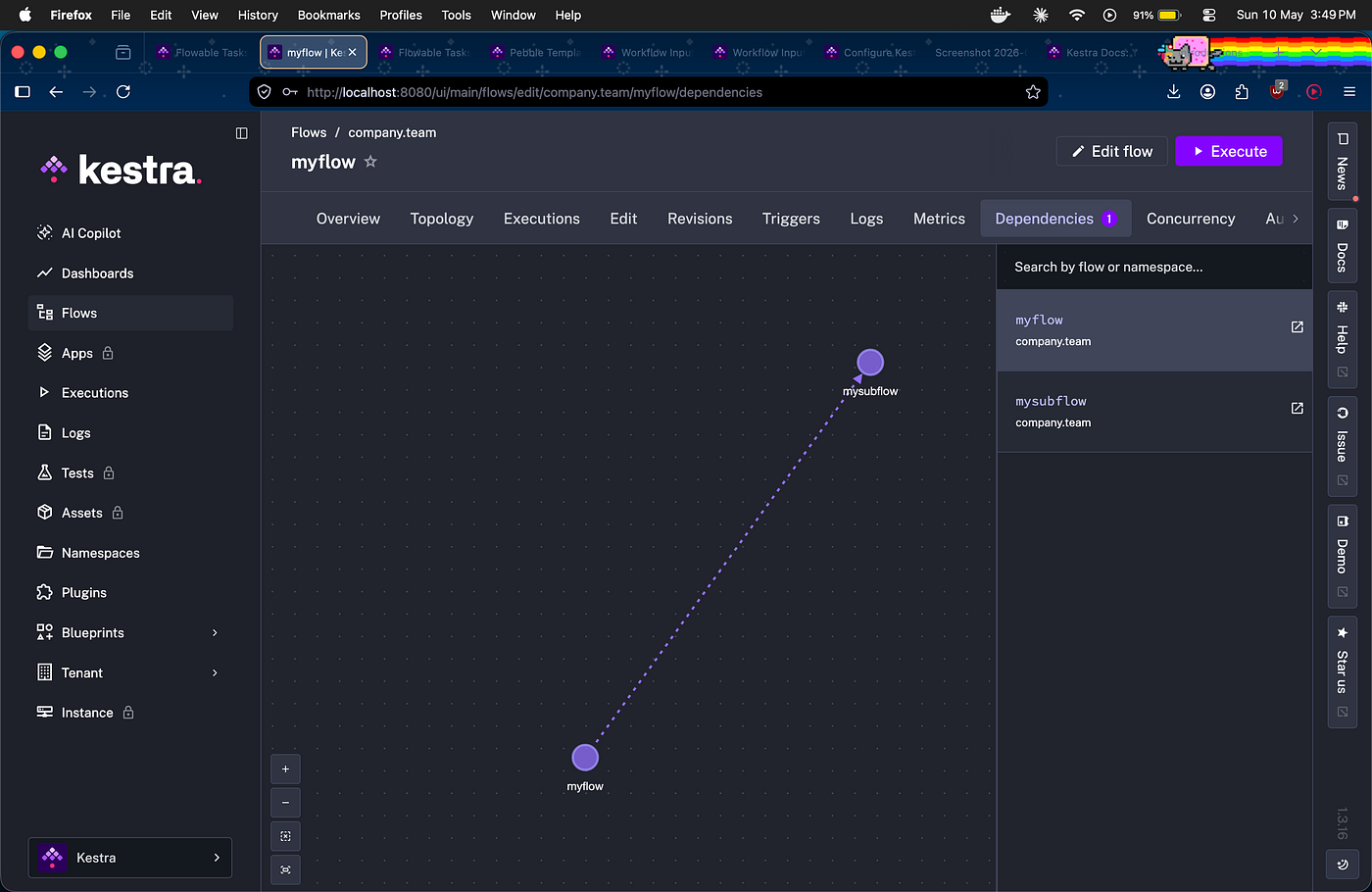The height and width of the screenshot is (892, 1372).
Task: Open mysubflow in new window icon
Action: (x=1297, y=408)
